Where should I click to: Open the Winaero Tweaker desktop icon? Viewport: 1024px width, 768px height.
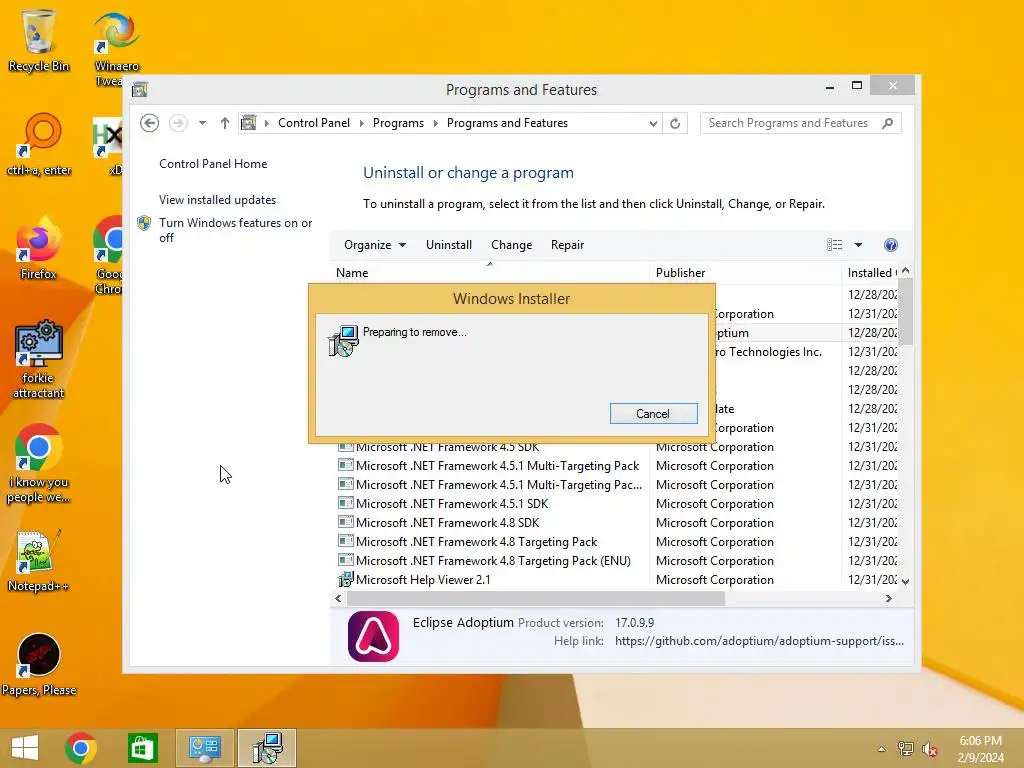(116, 49)
